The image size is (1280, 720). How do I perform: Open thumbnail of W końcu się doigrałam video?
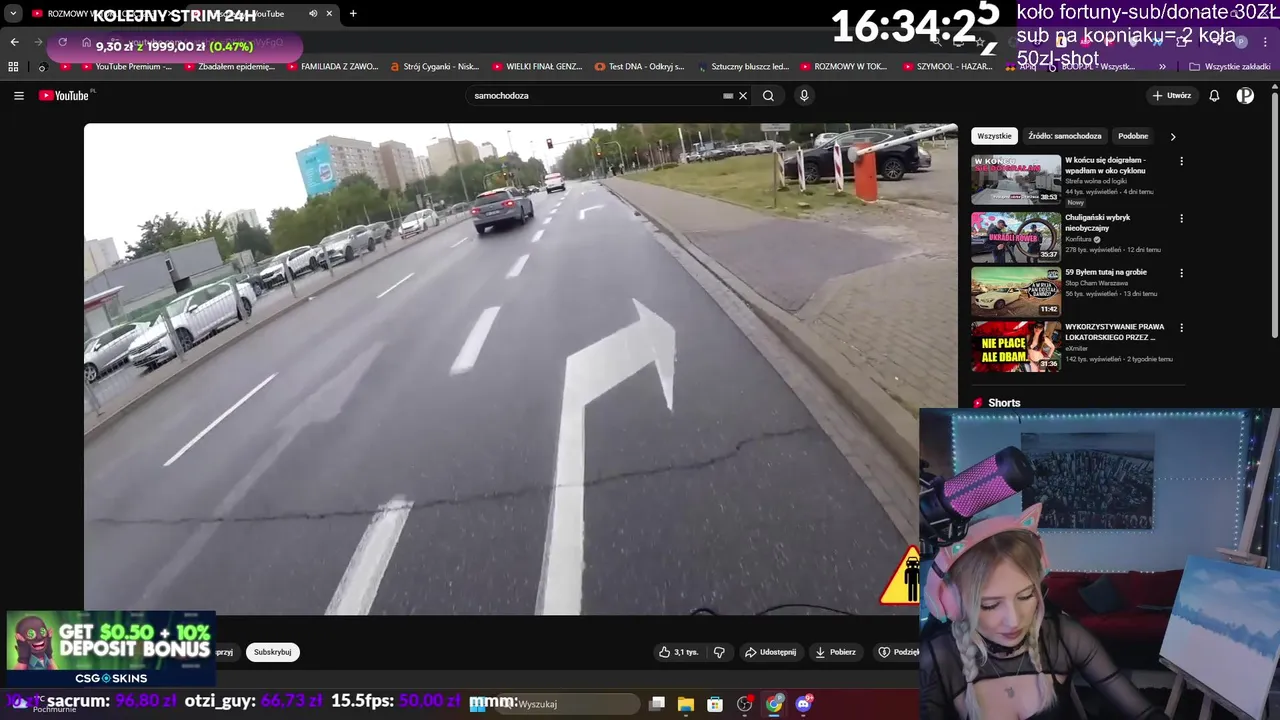click(x=1016, y=179)
